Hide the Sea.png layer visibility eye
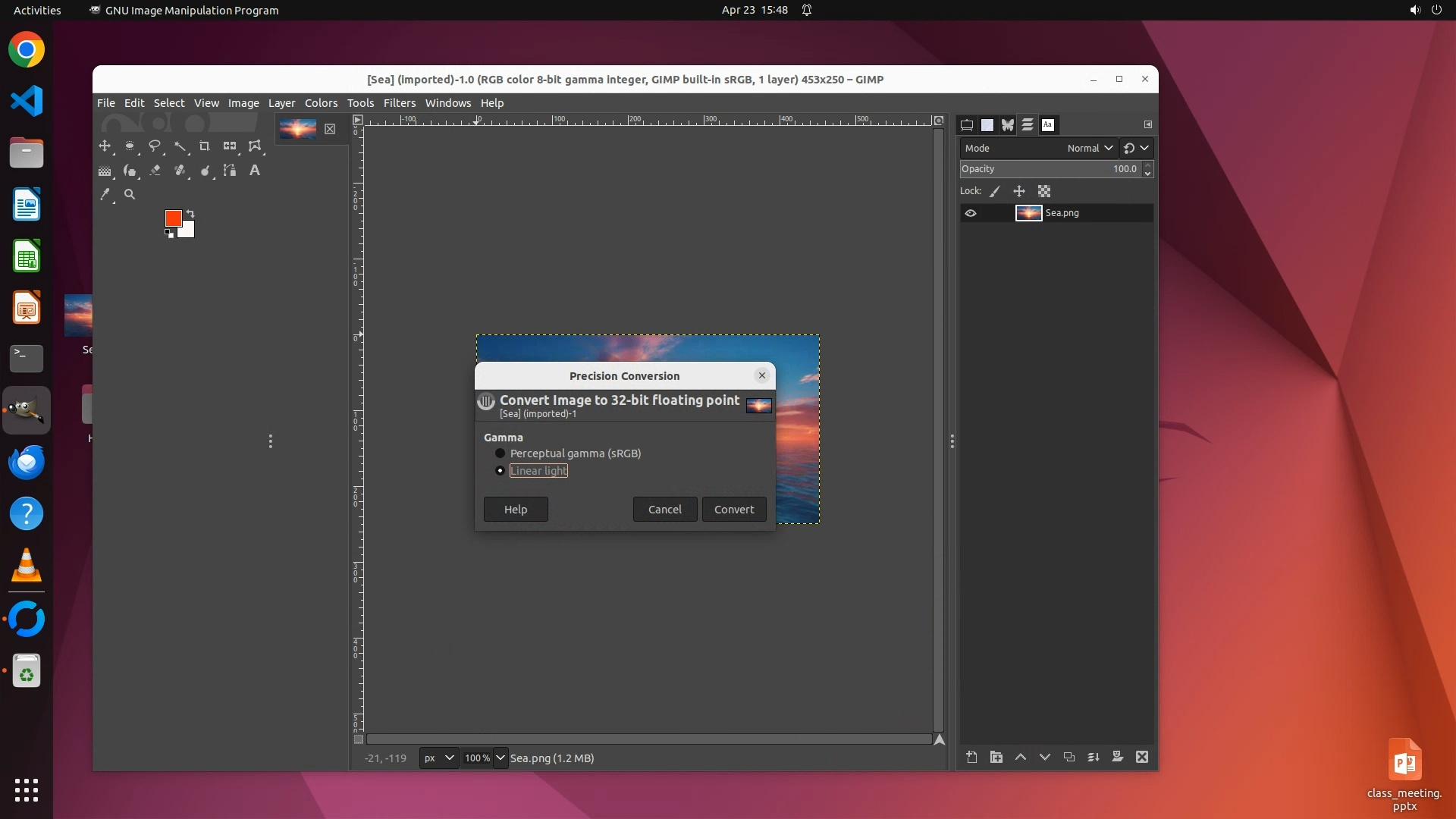The width and height of the screenshot is (1456, 819). point(971,213)
